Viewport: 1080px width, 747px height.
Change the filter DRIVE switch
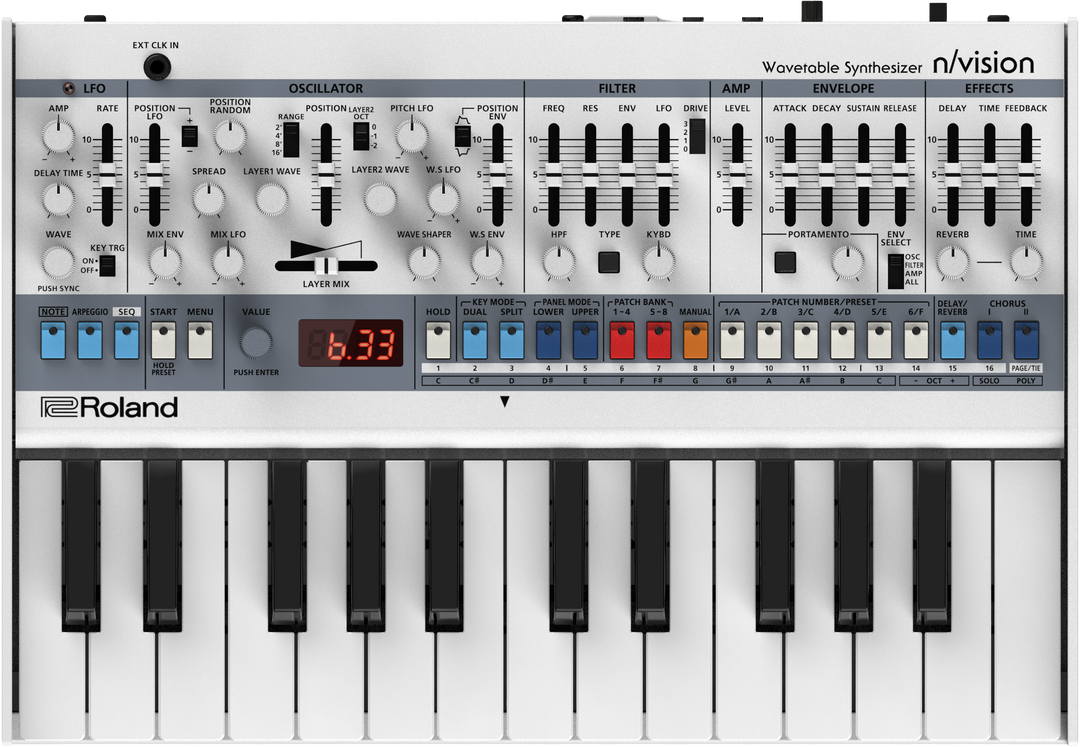point(698,136)
